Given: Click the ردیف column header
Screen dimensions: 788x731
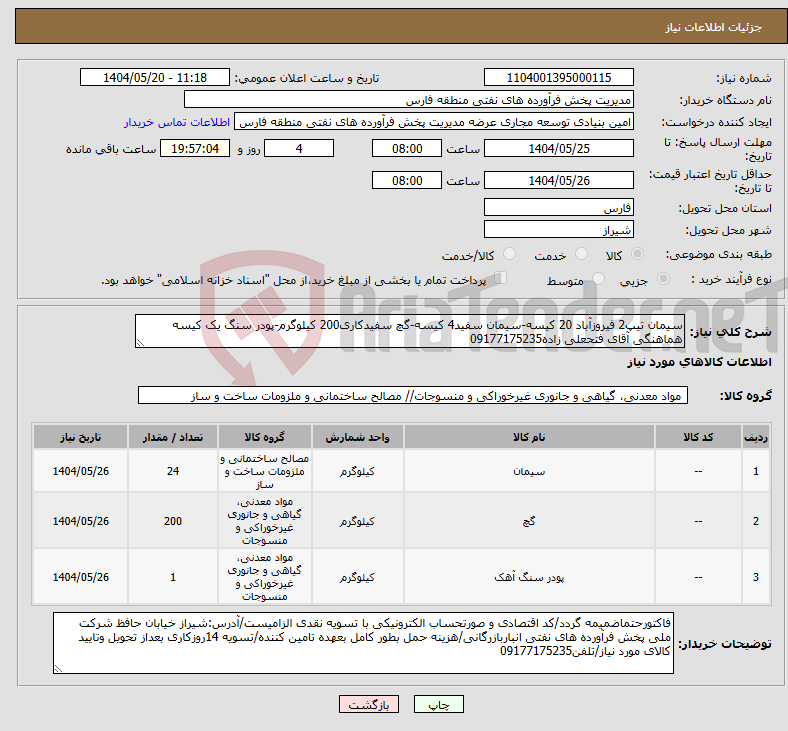Looking at the screenshot, I should tap(755, 437).
